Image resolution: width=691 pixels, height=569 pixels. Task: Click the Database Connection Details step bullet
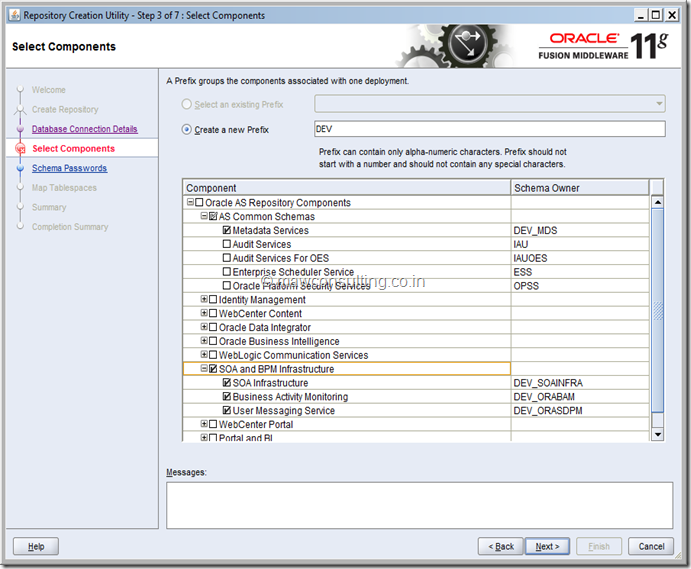point(20,129)
